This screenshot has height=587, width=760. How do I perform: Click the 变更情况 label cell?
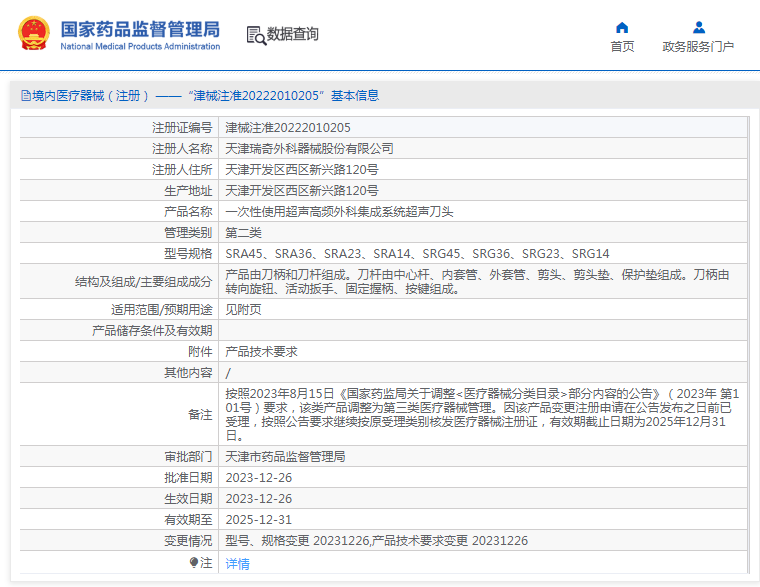[x=119, y=540]
